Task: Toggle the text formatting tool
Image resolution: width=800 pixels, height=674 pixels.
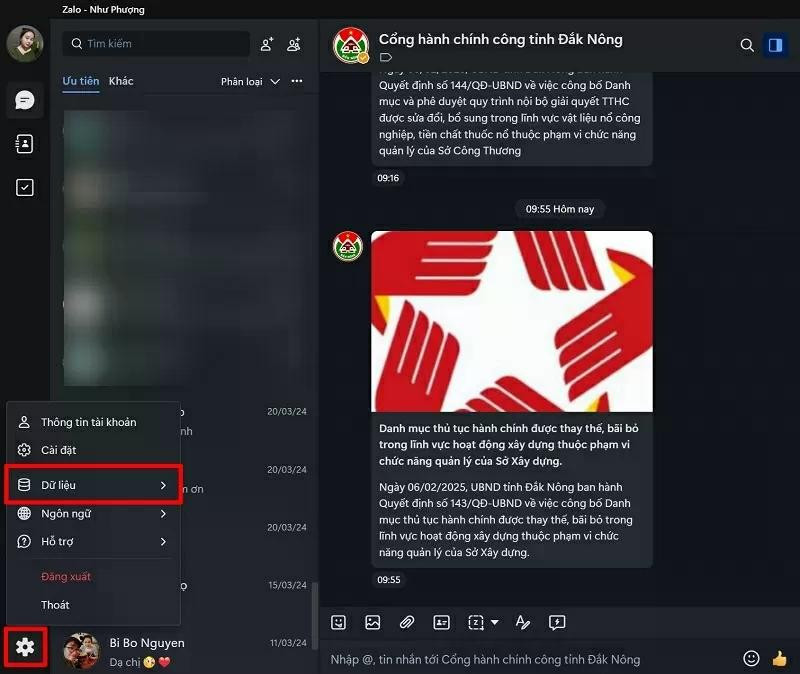Action: (522, 622)
